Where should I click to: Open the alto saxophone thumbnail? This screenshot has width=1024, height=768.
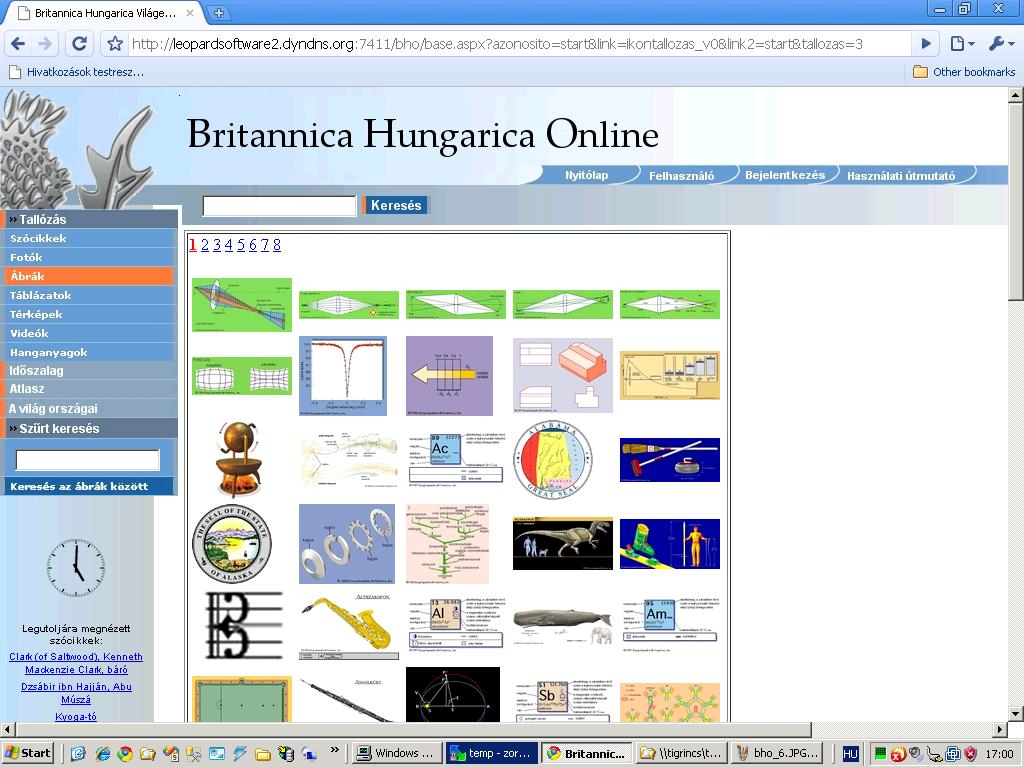(349, 628)
